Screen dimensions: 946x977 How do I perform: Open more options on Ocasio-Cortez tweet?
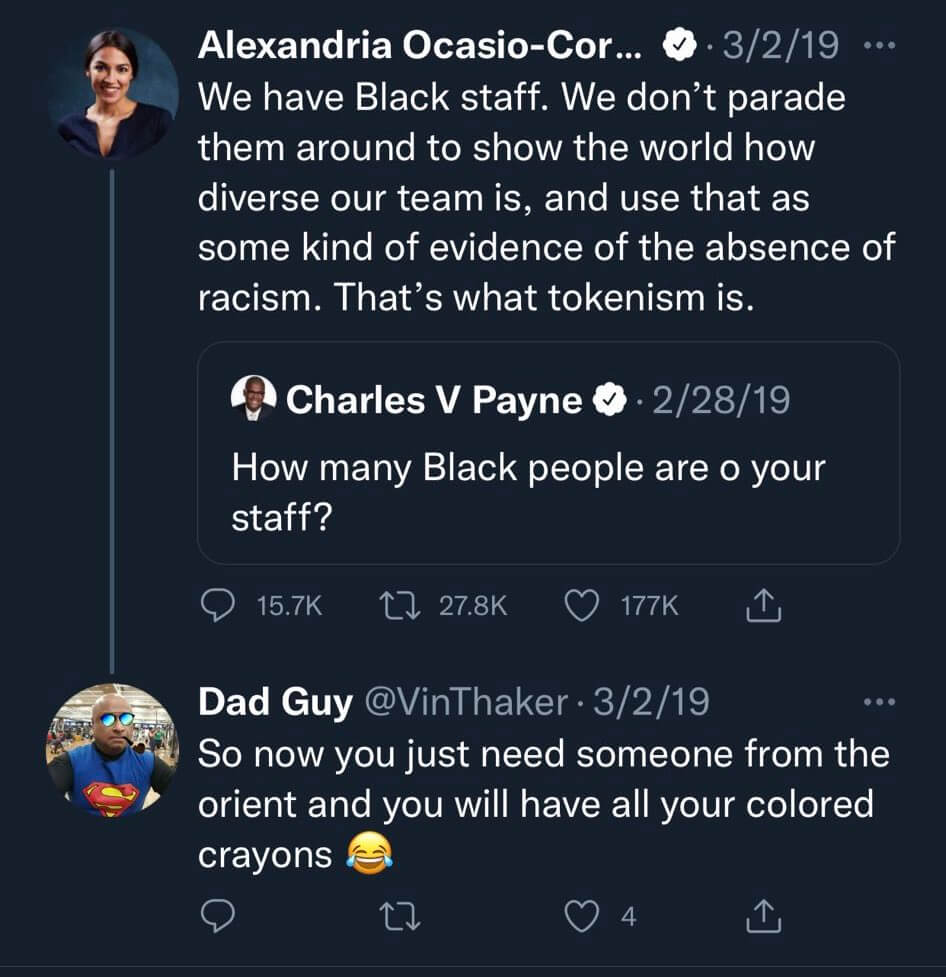coord(876,46)
